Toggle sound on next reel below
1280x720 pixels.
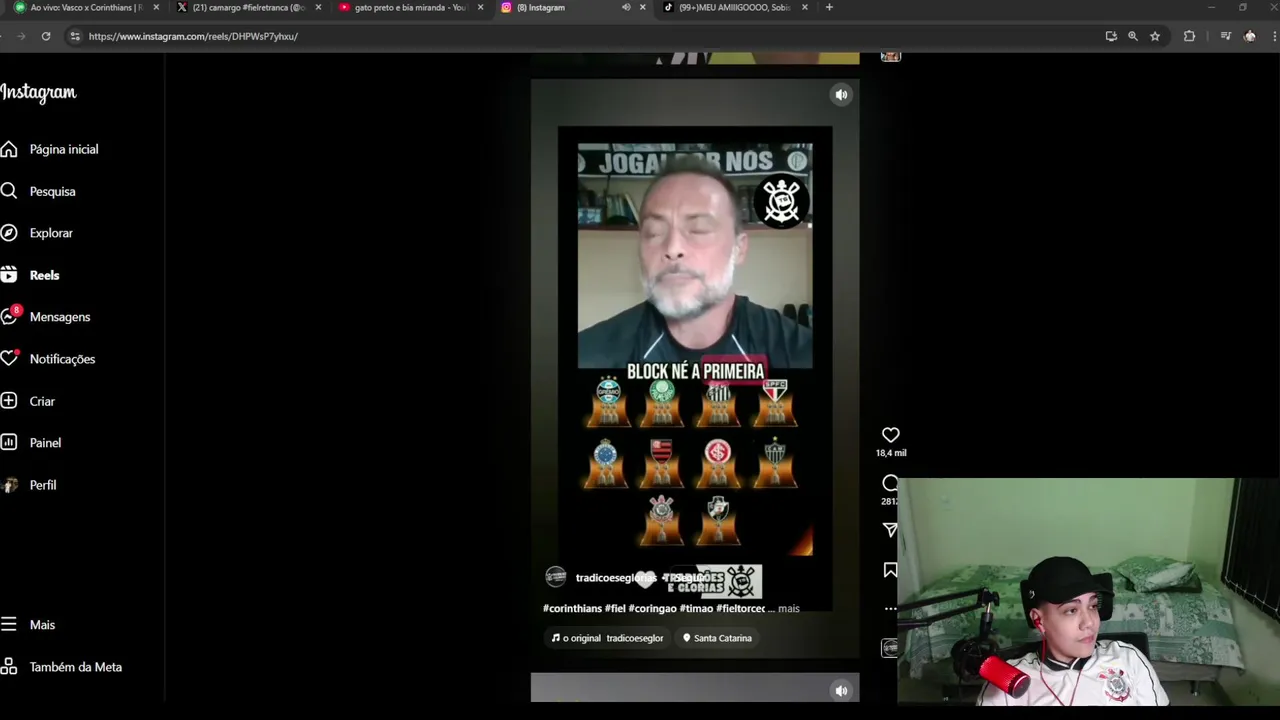841,690
